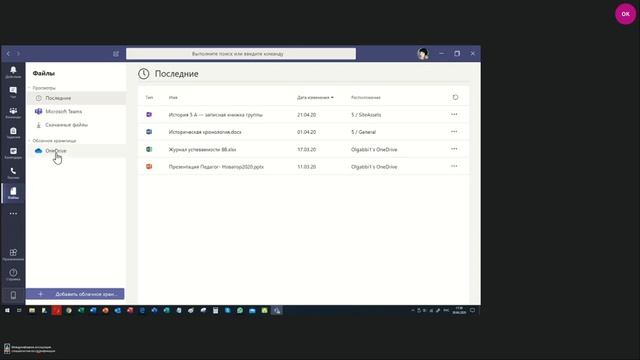Viewport: 640px width, 360px height.
Task: Open more options for Презентация Педагог row
Action: pos(454,167)
